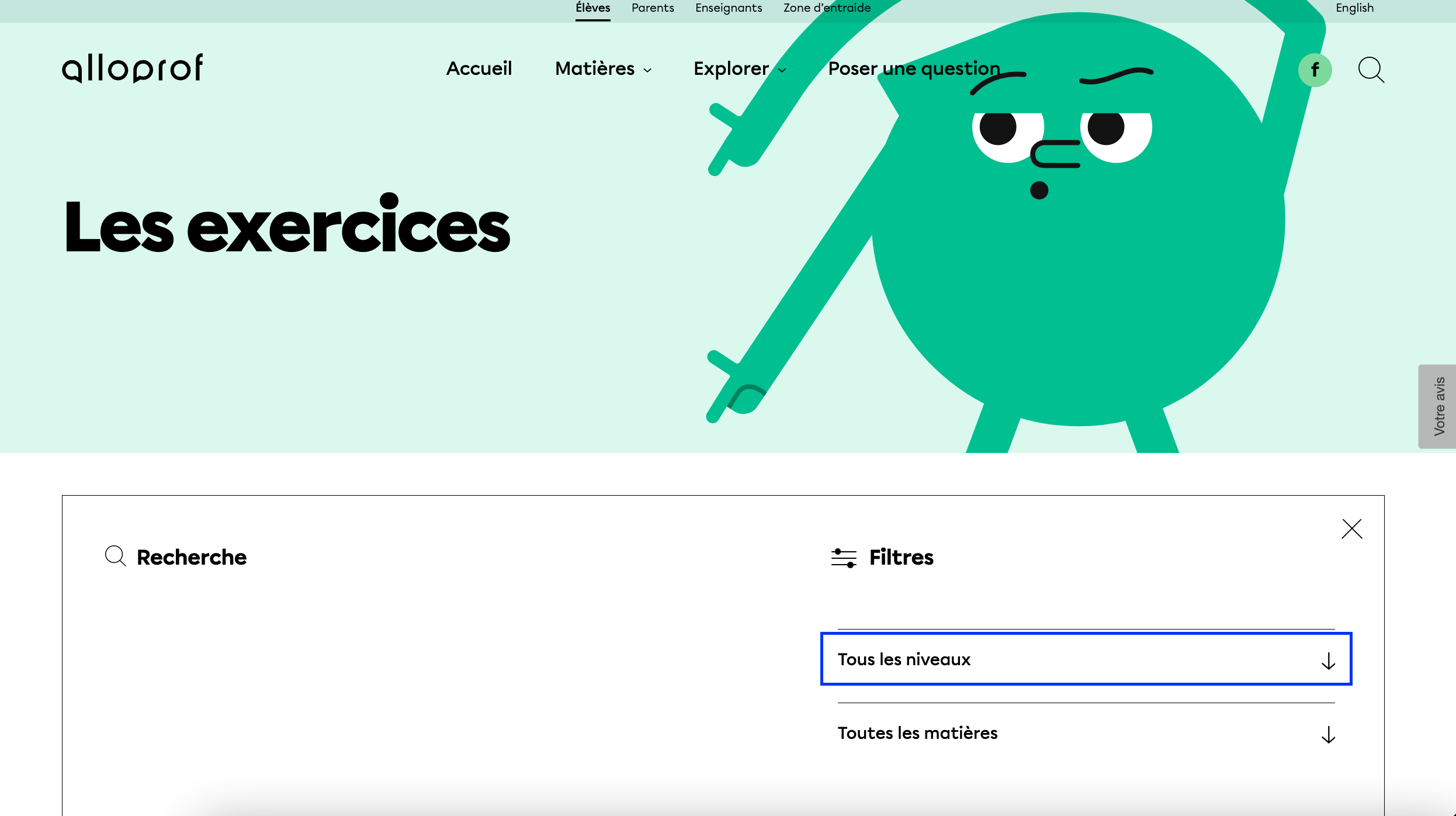Open the Zone d'entraide link

[827, 8]
